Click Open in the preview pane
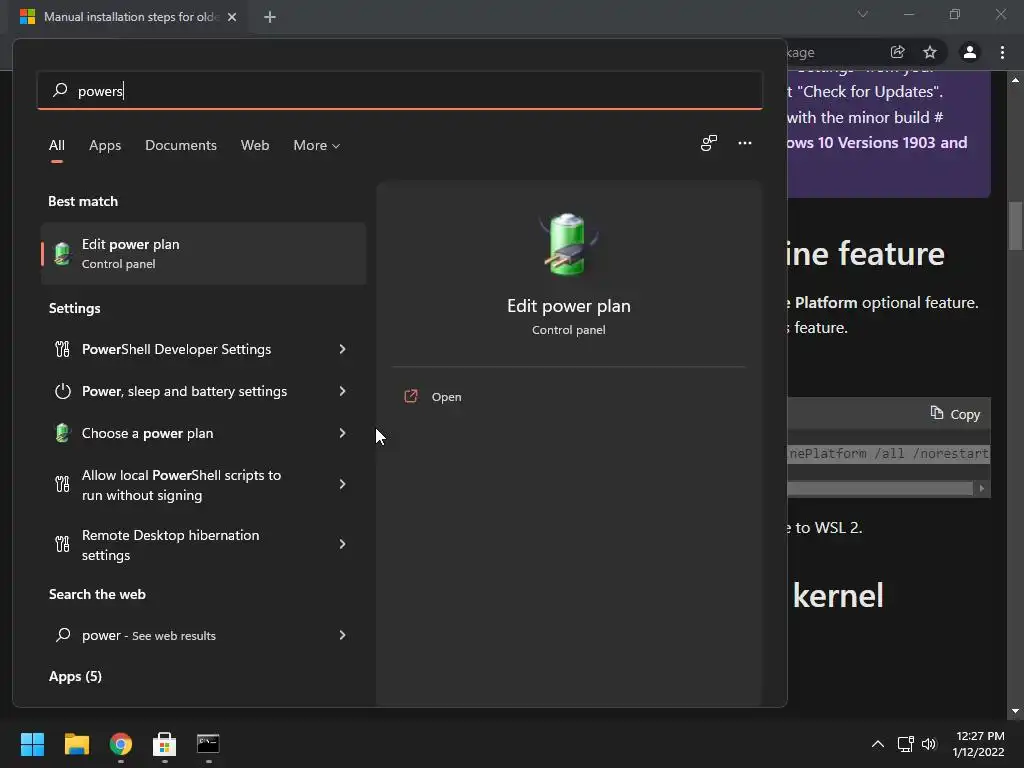This screenshot has height=768, width=1024. coord(447,397)
